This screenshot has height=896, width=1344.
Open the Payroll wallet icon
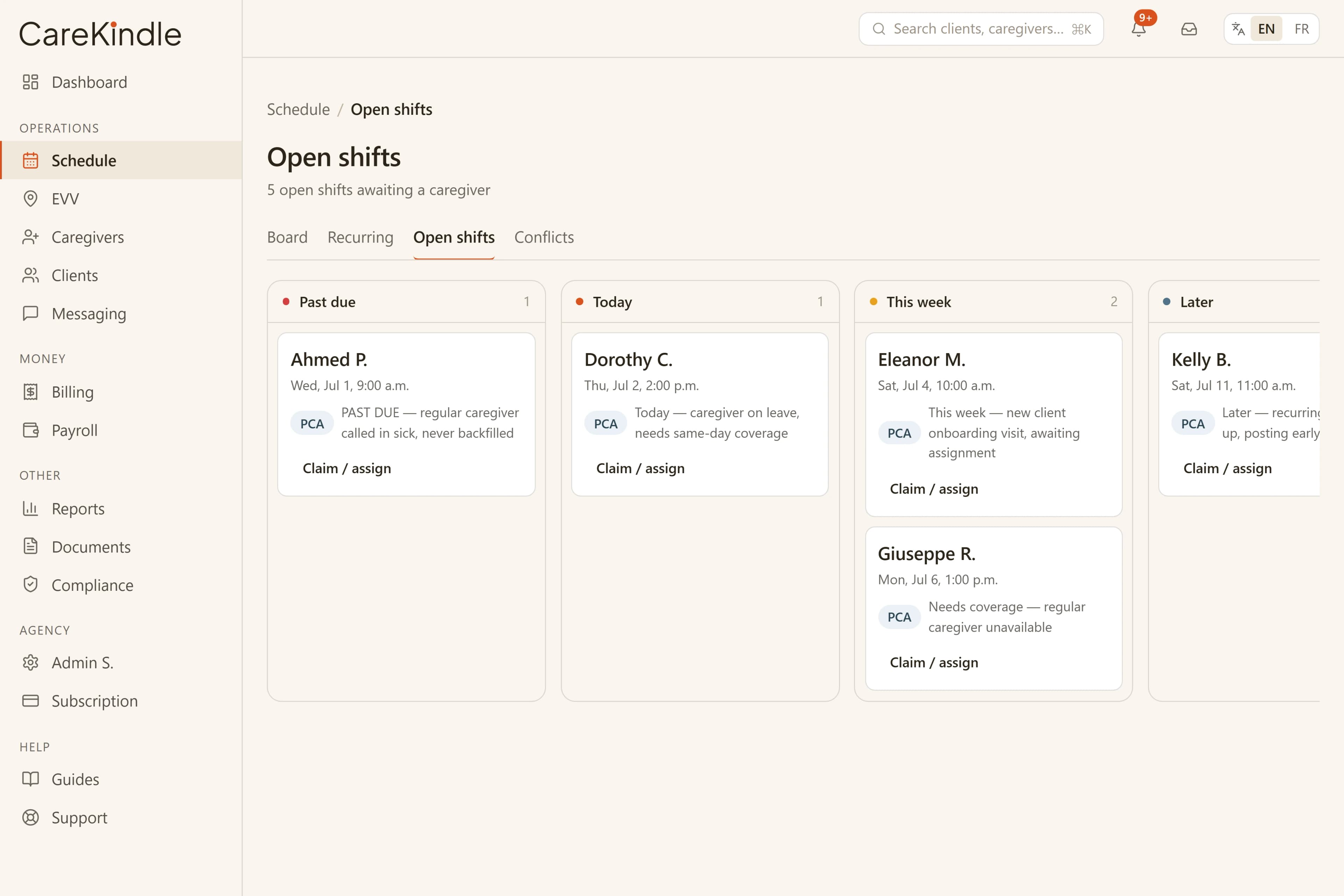[x=30, y=430]
